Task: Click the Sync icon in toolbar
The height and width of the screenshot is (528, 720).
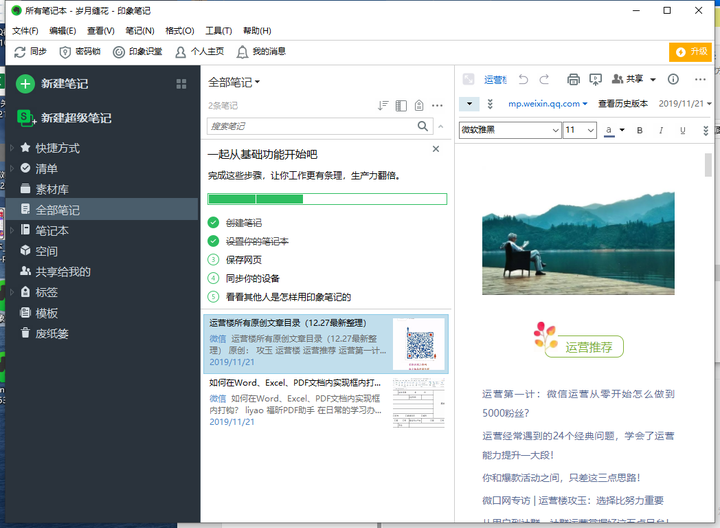Action: (x=20, y=52)
